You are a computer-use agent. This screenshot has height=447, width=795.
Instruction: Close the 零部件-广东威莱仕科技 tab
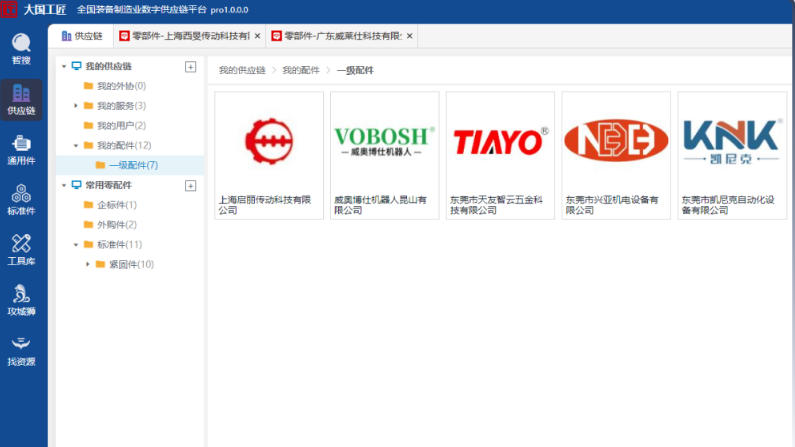point(409,36)
